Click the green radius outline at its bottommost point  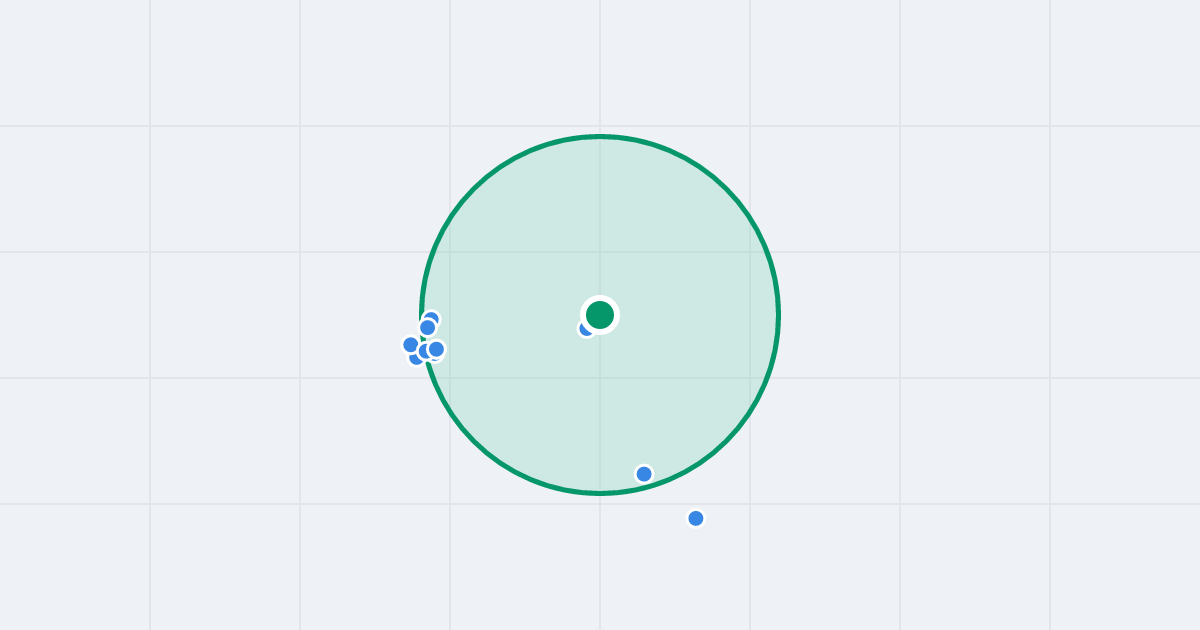600,493
